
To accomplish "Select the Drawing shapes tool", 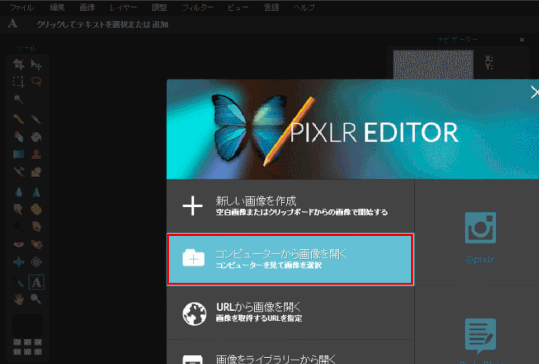I will [x=36, y=171].
